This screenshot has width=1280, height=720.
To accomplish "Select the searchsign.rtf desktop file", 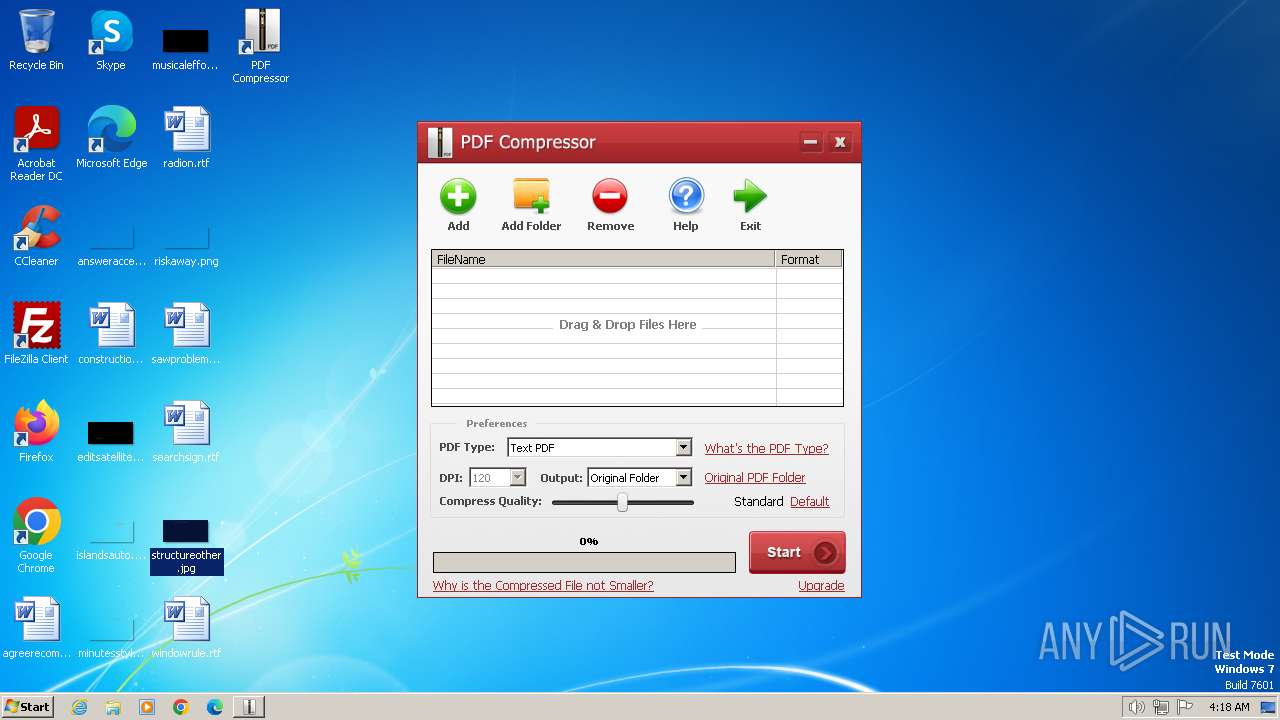I will pyautogui.click(x=186, y=432).
